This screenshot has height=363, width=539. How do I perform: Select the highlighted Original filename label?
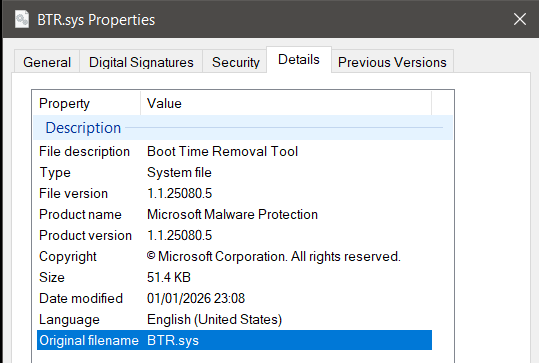coord(89,341)
